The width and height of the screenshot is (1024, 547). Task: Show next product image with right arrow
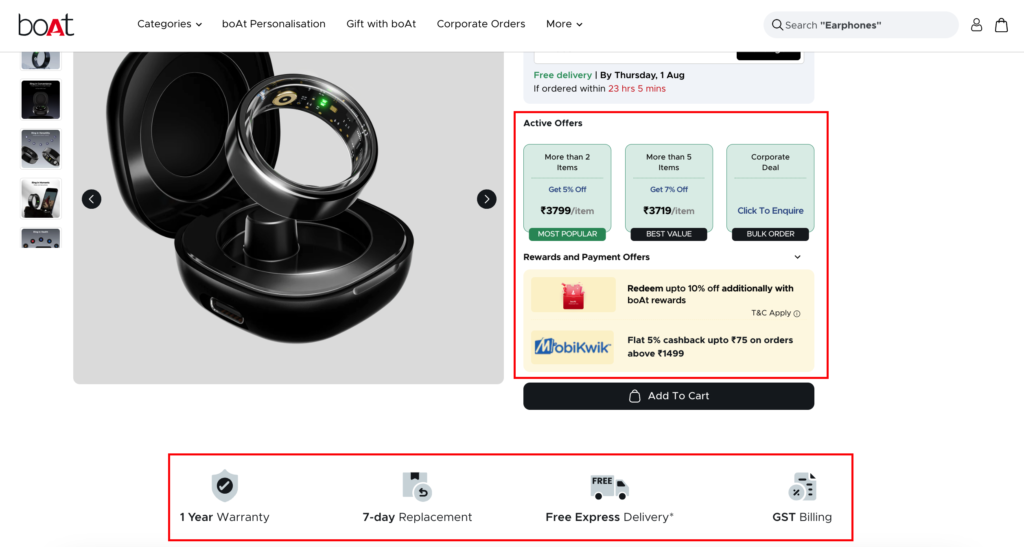486,199
